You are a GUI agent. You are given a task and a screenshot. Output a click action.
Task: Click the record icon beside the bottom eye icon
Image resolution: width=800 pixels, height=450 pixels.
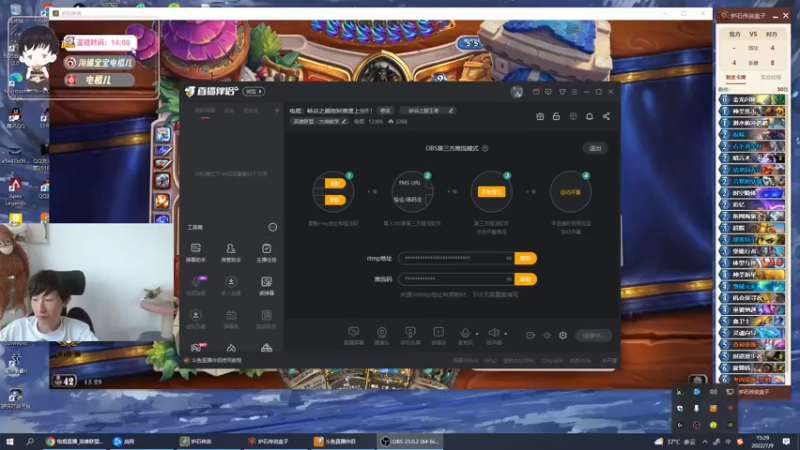click(x=531, y=335)
